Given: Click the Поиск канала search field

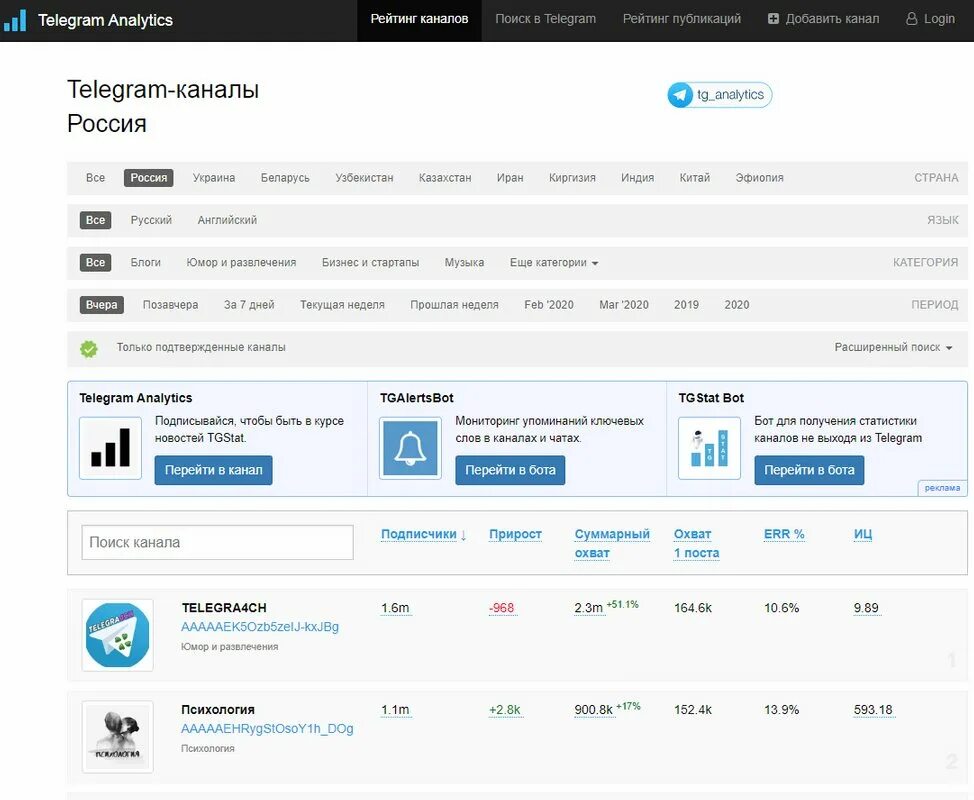Looking at the screenshot, I should click(217, 542).
